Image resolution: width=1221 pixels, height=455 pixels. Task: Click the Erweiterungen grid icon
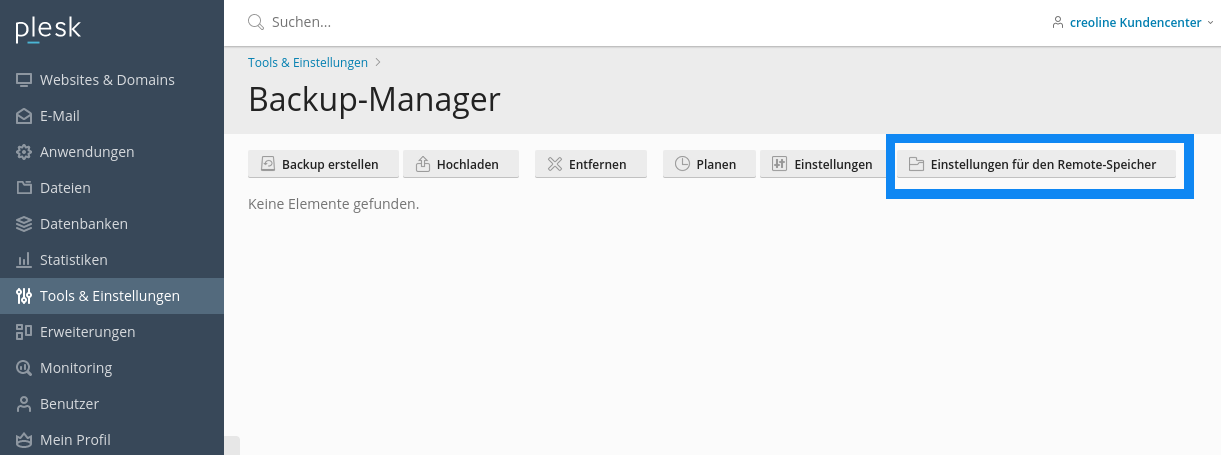[24, 332]
